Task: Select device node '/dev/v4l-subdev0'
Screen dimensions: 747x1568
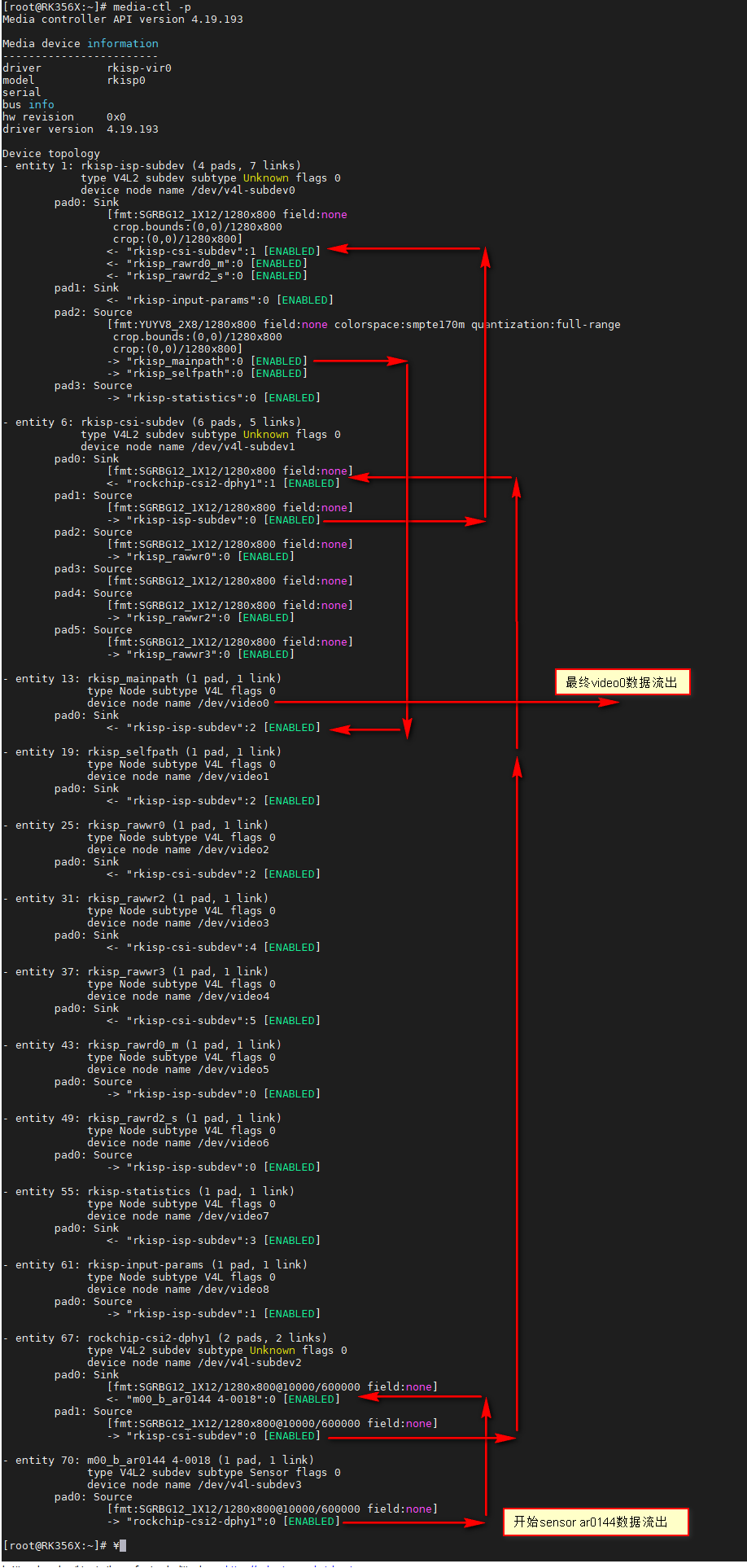Action: pyautogui.click(x=243, y=190)
